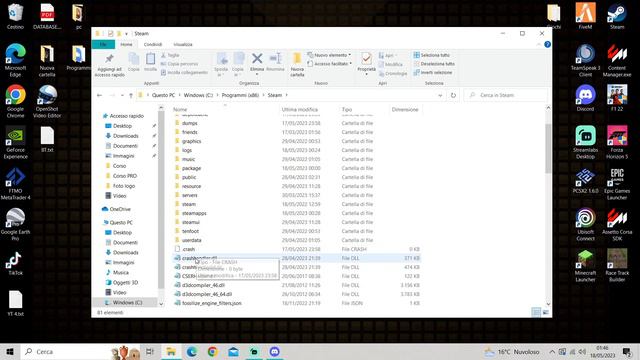Select Downloads under Accesso rapido
The width and height of the screenshot is (640, 360).
(125, 136)
